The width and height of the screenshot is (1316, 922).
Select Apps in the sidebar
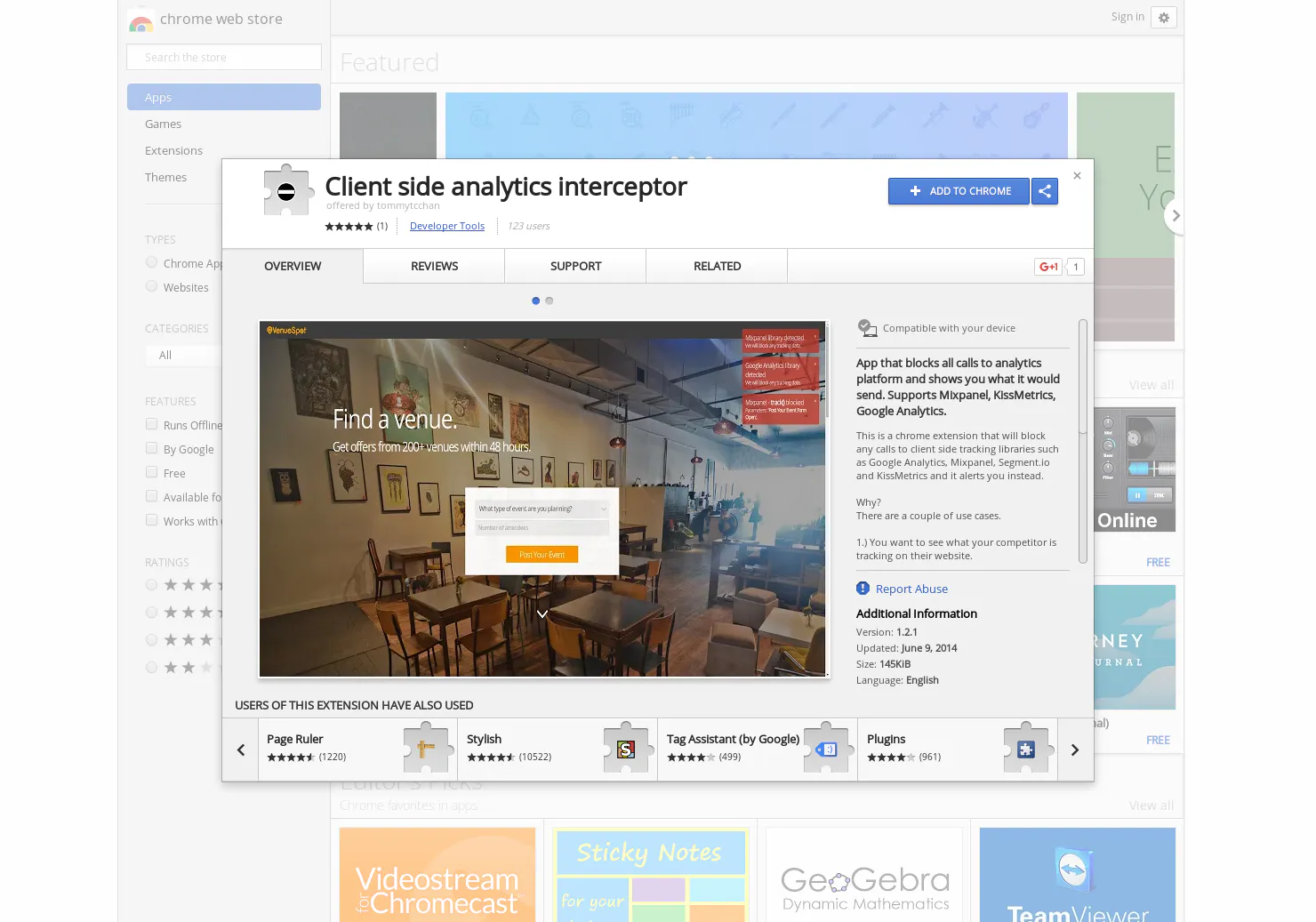224,97
